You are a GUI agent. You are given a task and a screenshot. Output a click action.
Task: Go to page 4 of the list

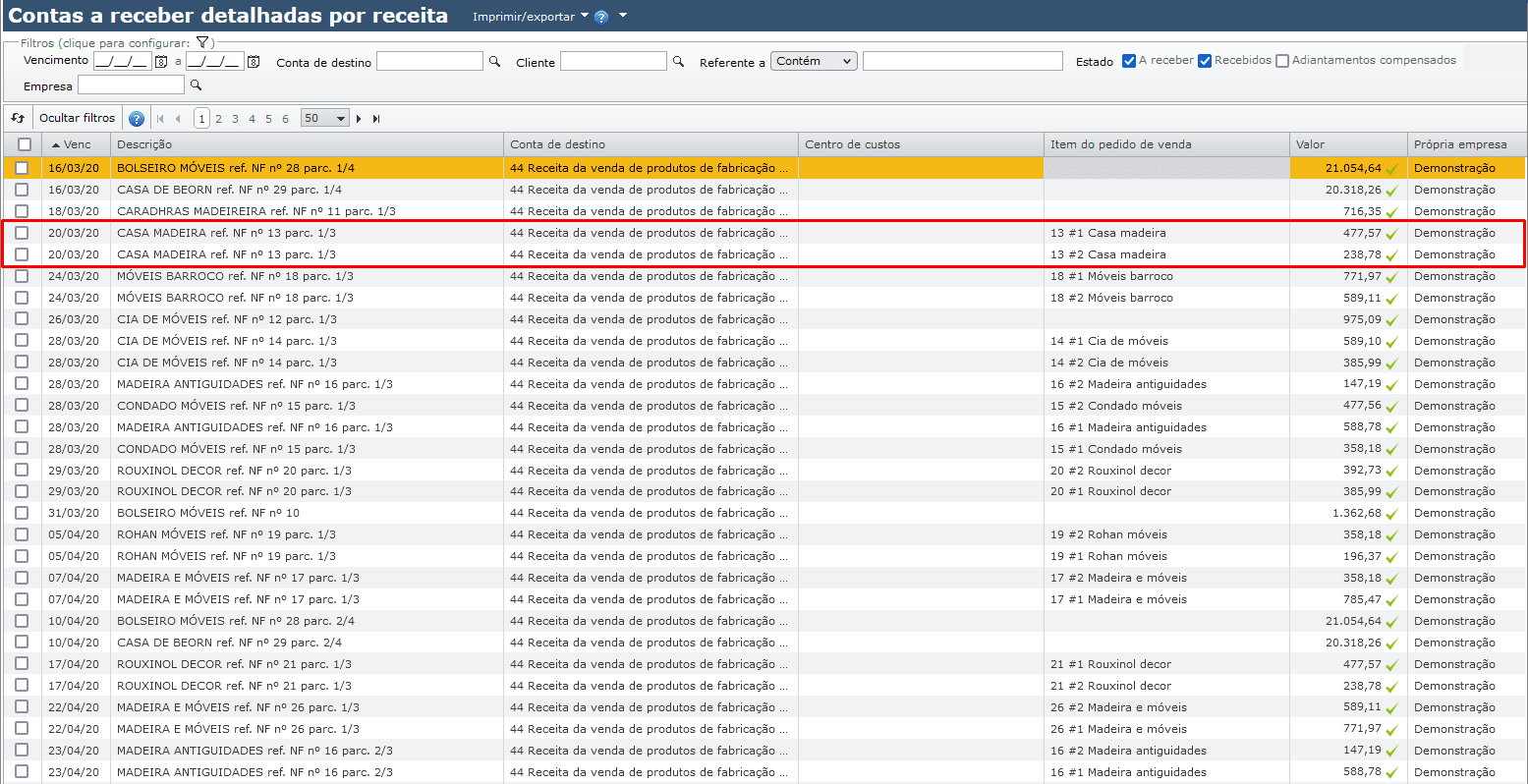(252, 119)
